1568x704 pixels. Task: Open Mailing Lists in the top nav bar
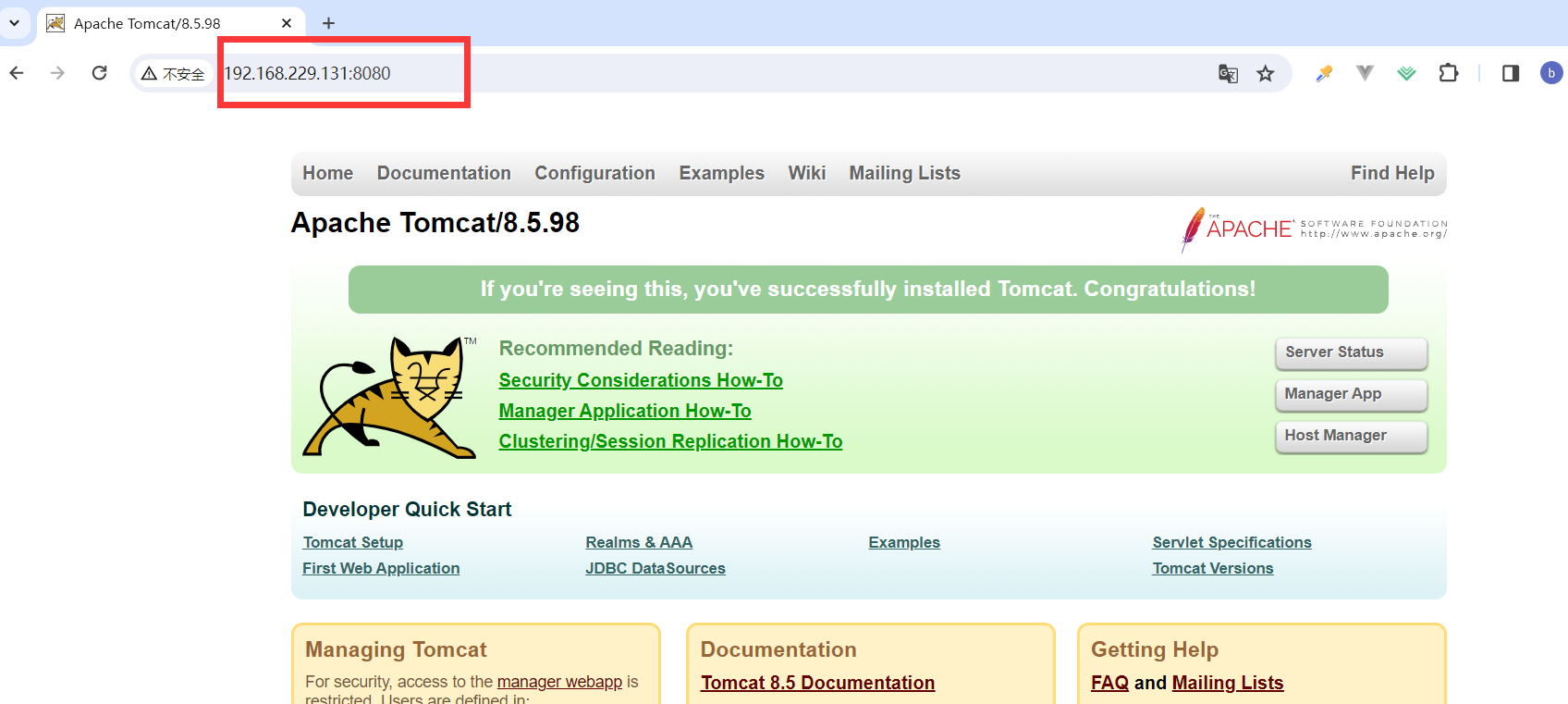coord(904,173)
